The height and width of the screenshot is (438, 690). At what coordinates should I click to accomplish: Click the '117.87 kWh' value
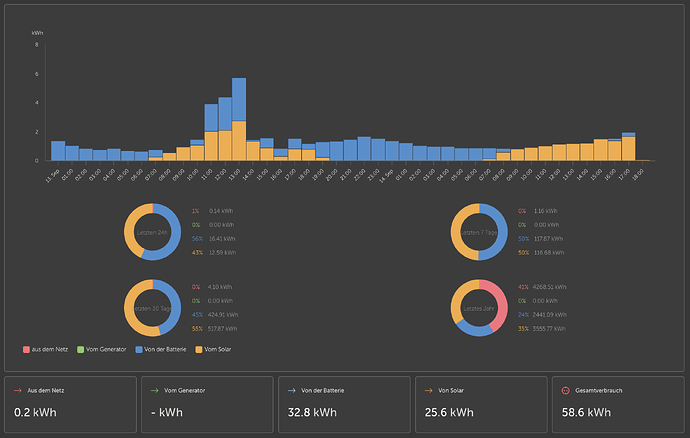click(x=548, y=239)
